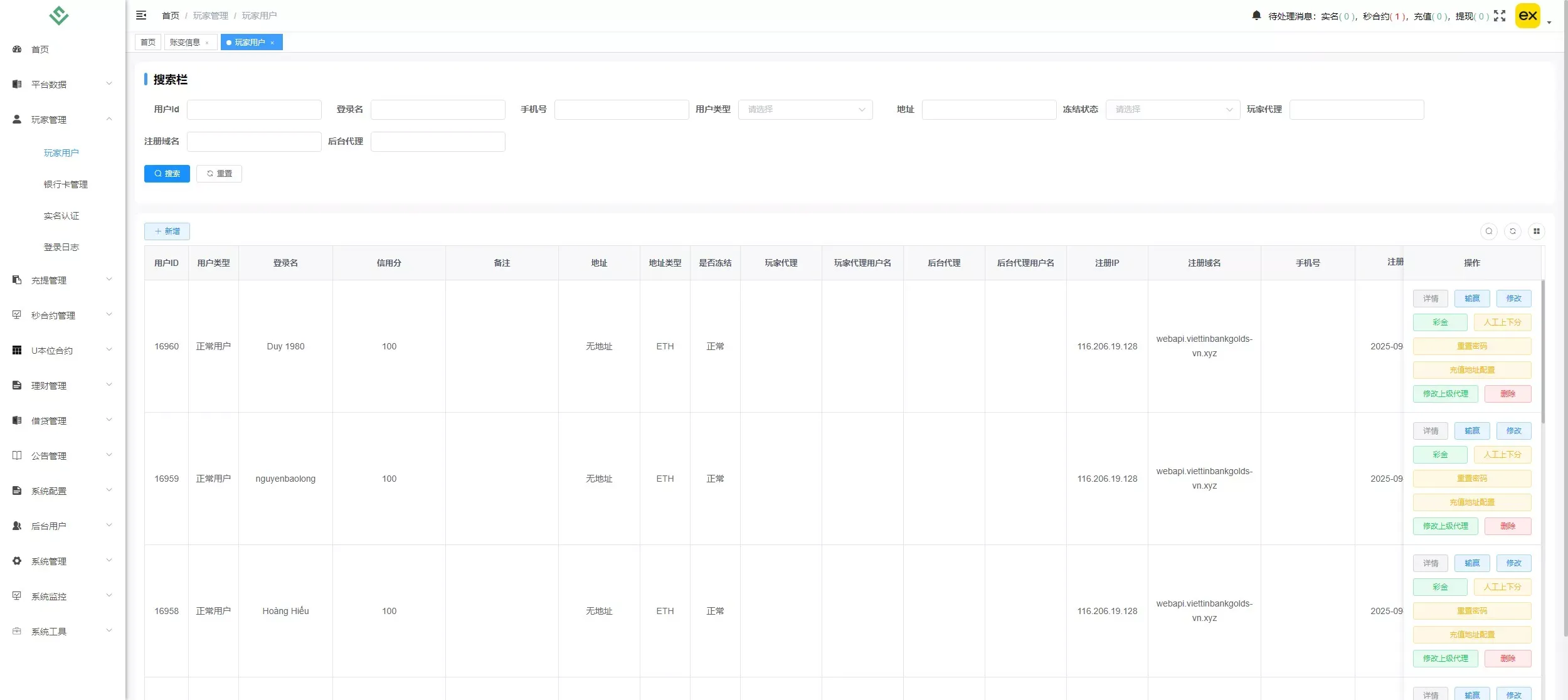The height and width of the screenshot is (700, 1568).
Task: Expand 理财管理 sidebar menu
Action: coord(63,385)
